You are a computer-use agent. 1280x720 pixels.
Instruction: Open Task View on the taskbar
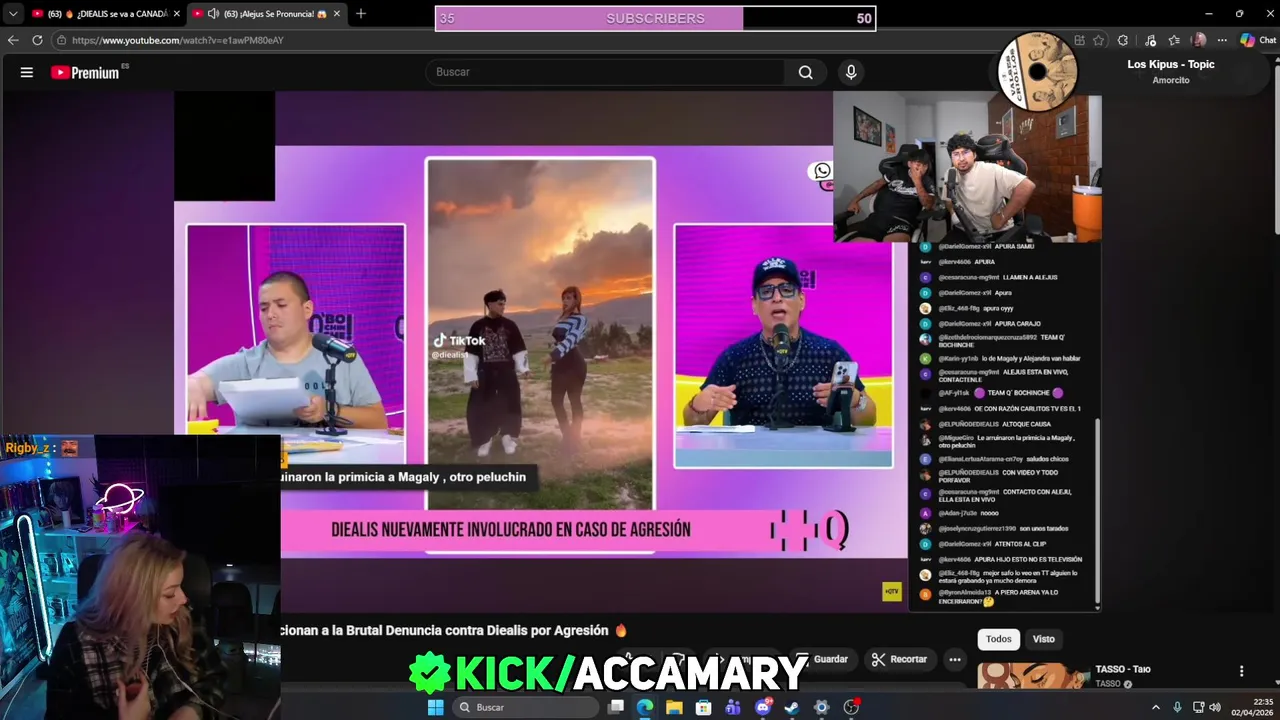pyautogui.click(x=616, y=707)
